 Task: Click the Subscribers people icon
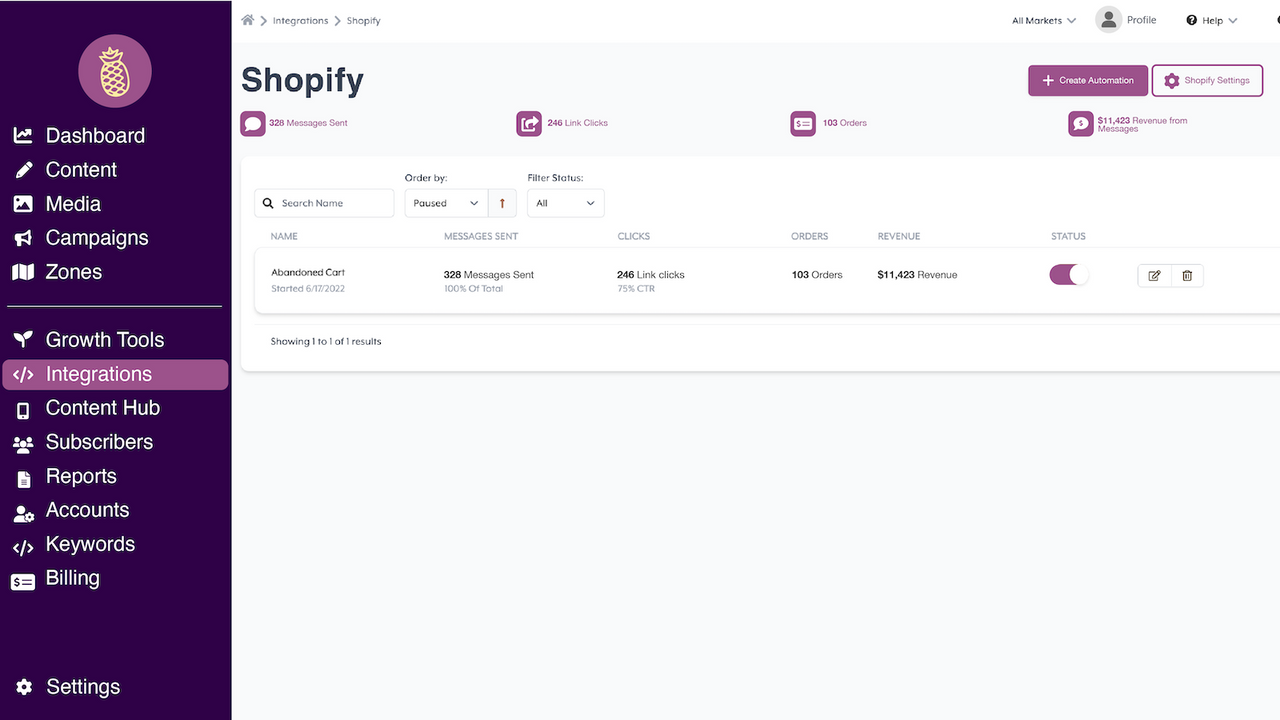[x=22, y=442]
